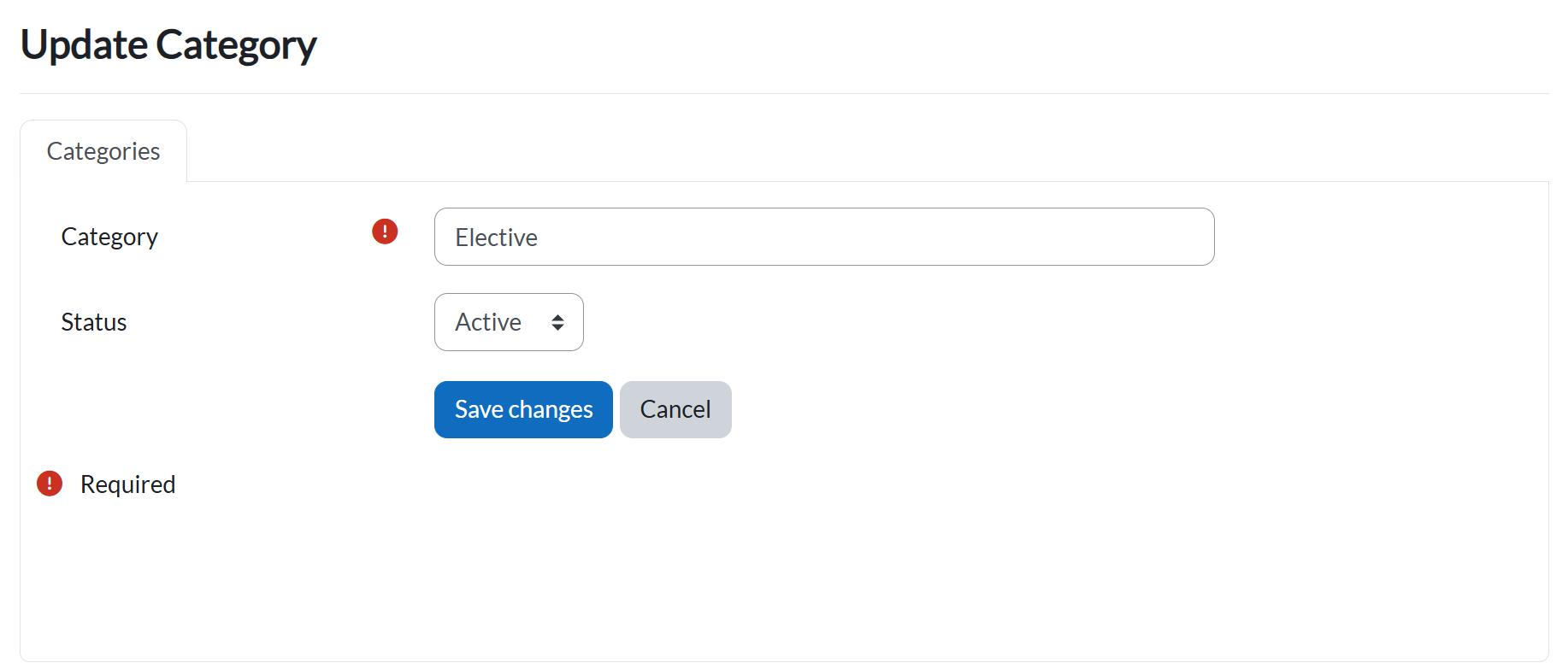Image resolution: width=1568 pixels, height=663 pixels.
Task: Click the Status field label
Action: coord(94,322)
